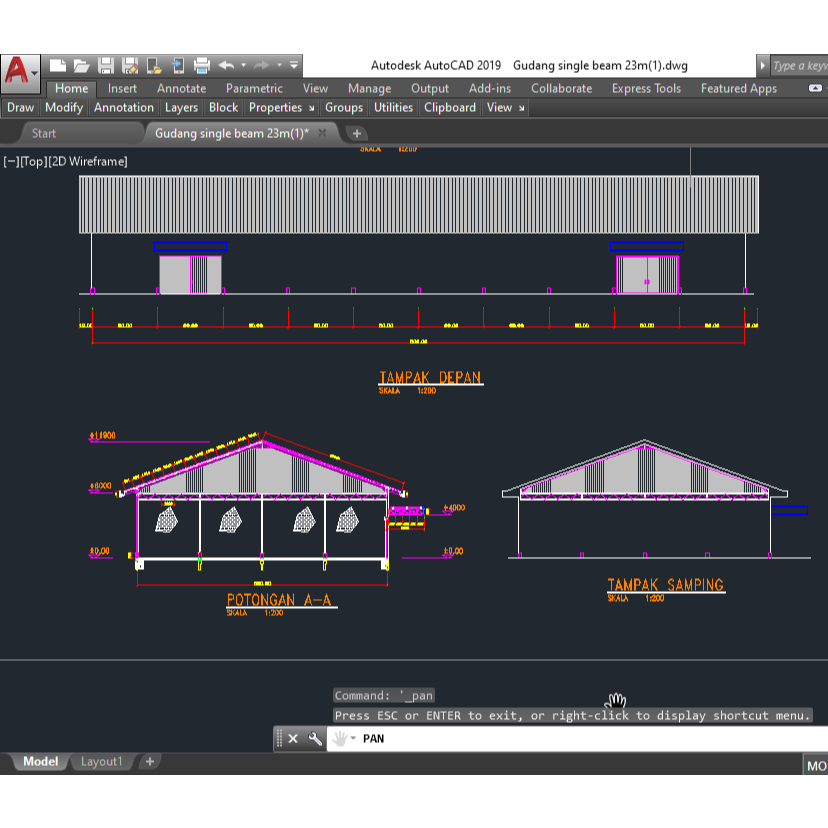Screen dimensions: 828x828
Task: Expand the Properties panel flyout
Action: [x=311, y=107]
